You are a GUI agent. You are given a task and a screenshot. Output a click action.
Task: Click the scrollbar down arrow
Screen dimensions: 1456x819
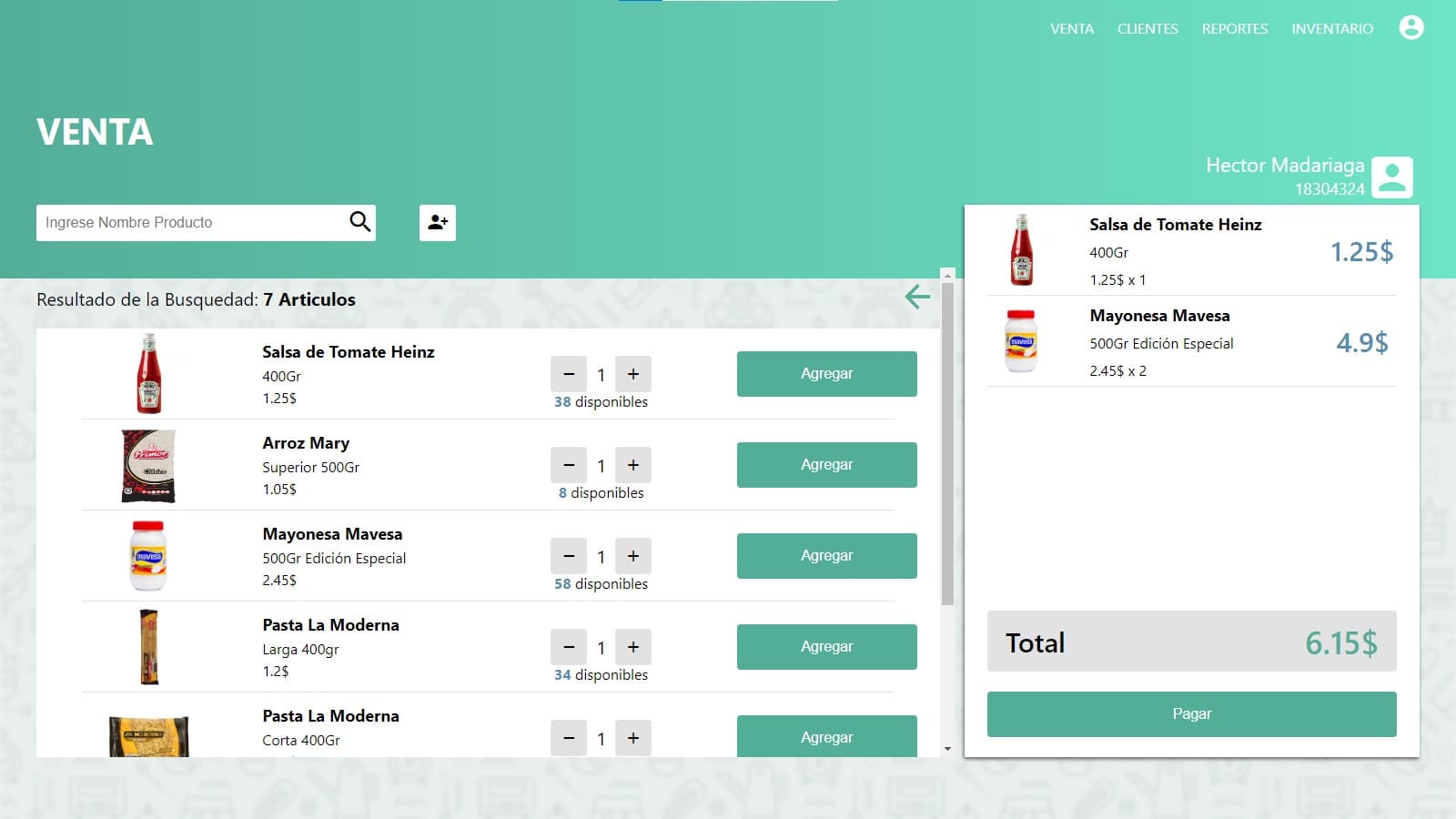947,749
